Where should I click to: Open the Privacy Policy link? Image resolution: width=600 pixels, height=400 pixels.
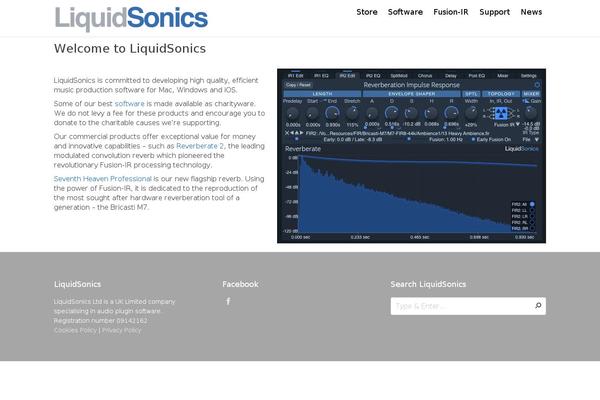pos(121,330)
